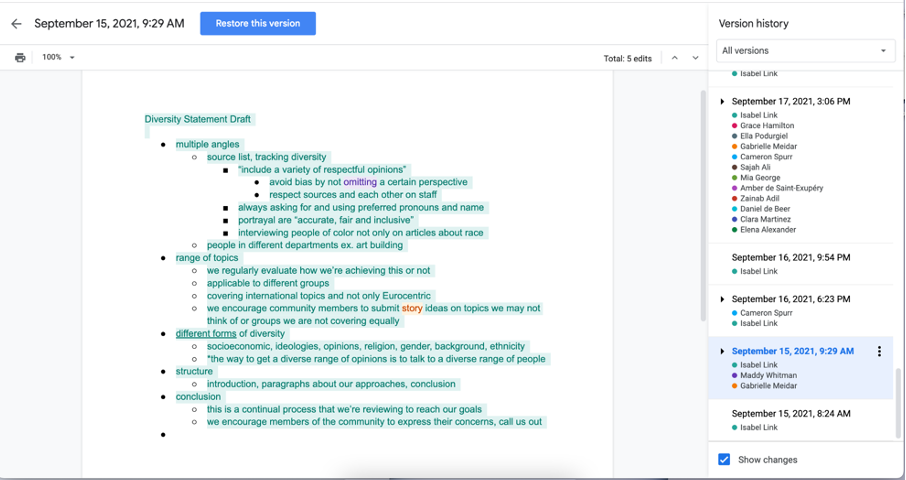The width and height of the screenshot is (906, 480).
Task: Select version September 16, 2021, 6:23 PM
Action: [x=790, y=299]
